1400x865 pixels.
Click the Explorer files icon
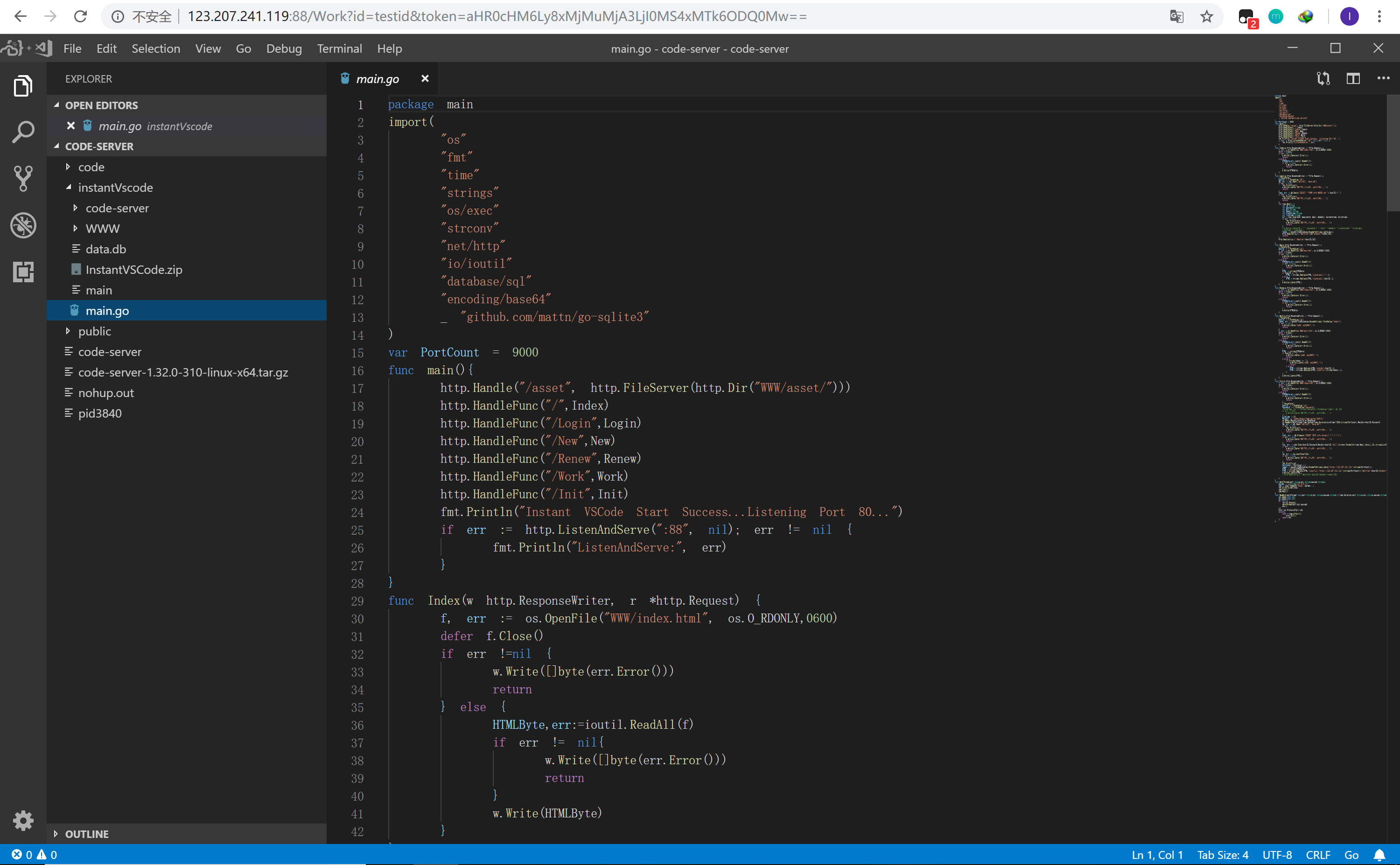coord(23,86)
